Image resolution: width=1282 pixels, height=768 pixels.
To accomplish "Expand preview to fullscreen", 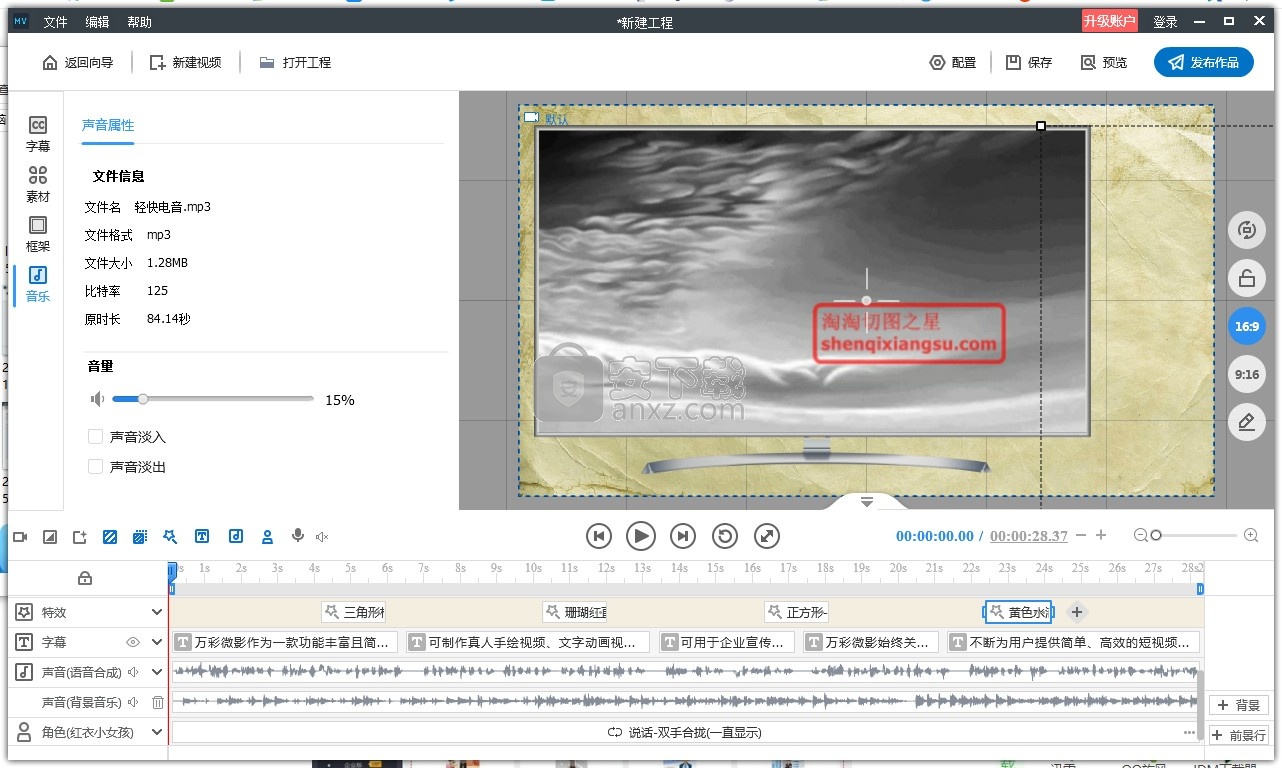I will pyautogui.click(x=767, y=537).
